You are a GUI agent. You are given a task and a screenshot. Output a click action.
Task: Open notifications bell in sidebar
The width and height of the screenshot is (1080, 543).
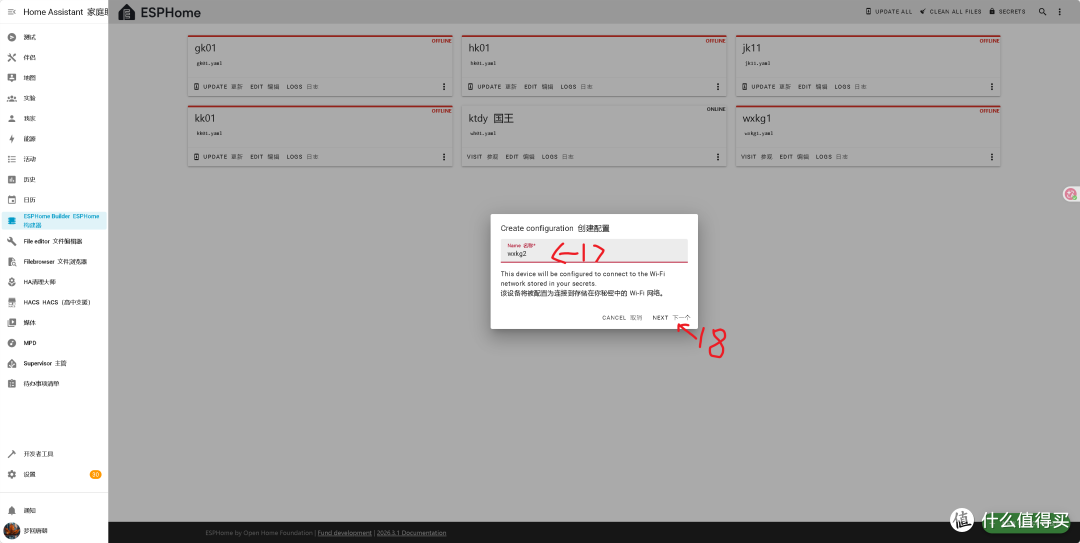pos(12,511)
